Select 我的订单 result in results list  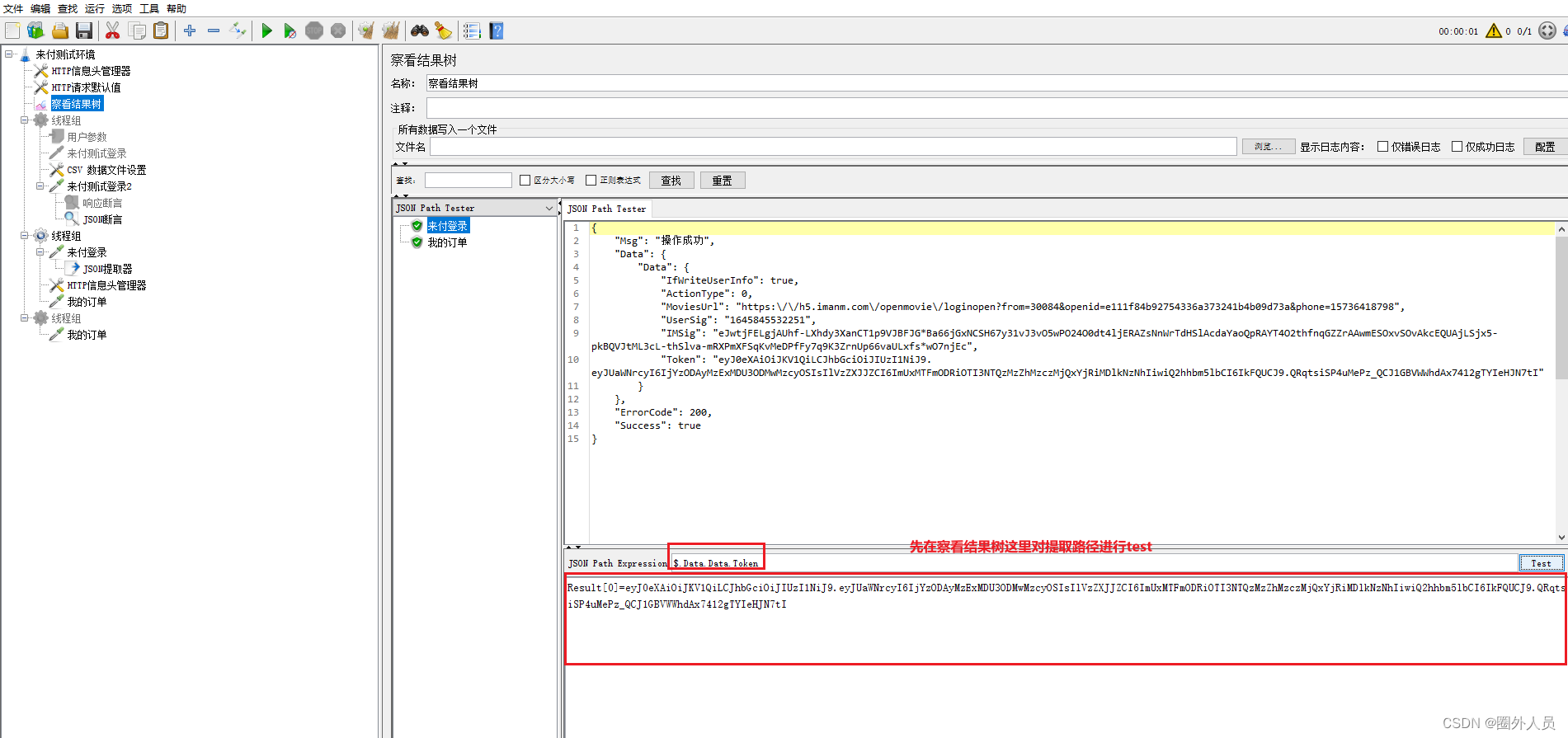coord(448,242)
